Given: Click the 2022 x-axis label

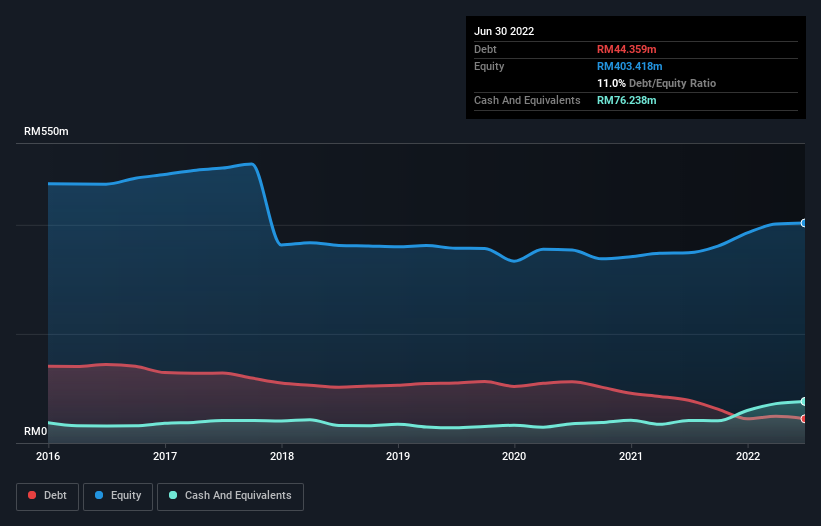Looking at the screenshot, I should coord(748,456).
